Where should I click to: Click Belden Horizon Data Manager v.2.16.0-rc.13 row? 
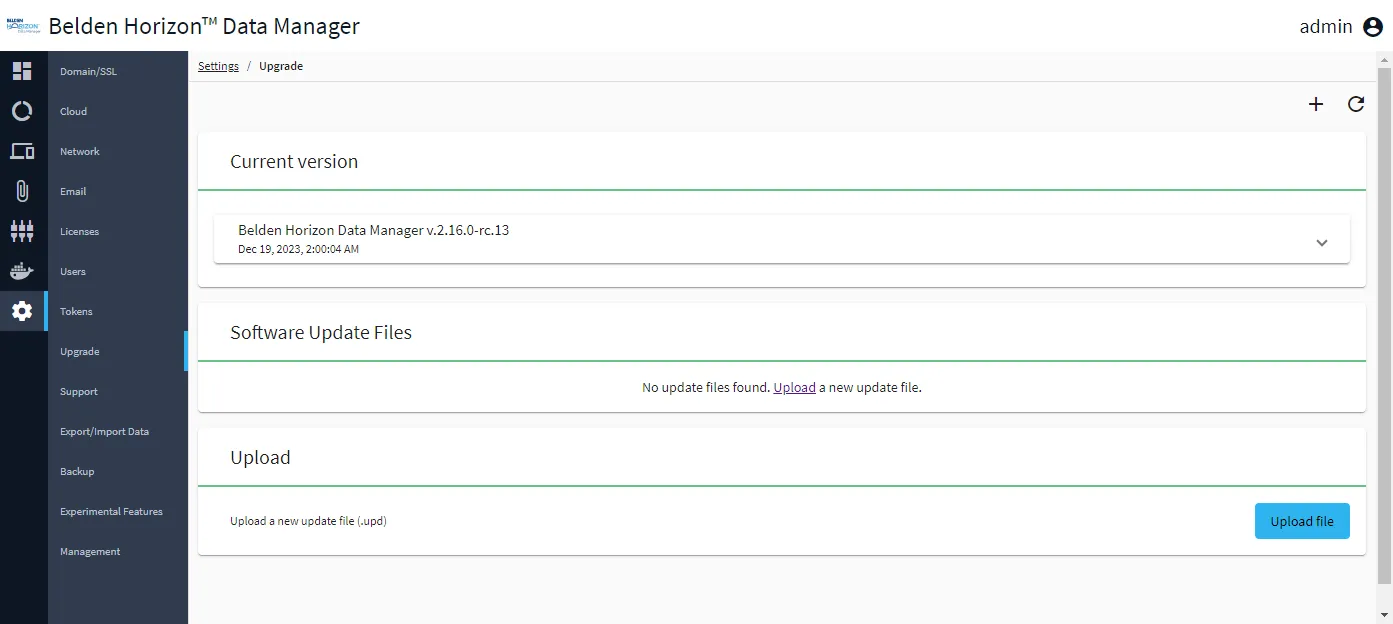coord(782,239)
